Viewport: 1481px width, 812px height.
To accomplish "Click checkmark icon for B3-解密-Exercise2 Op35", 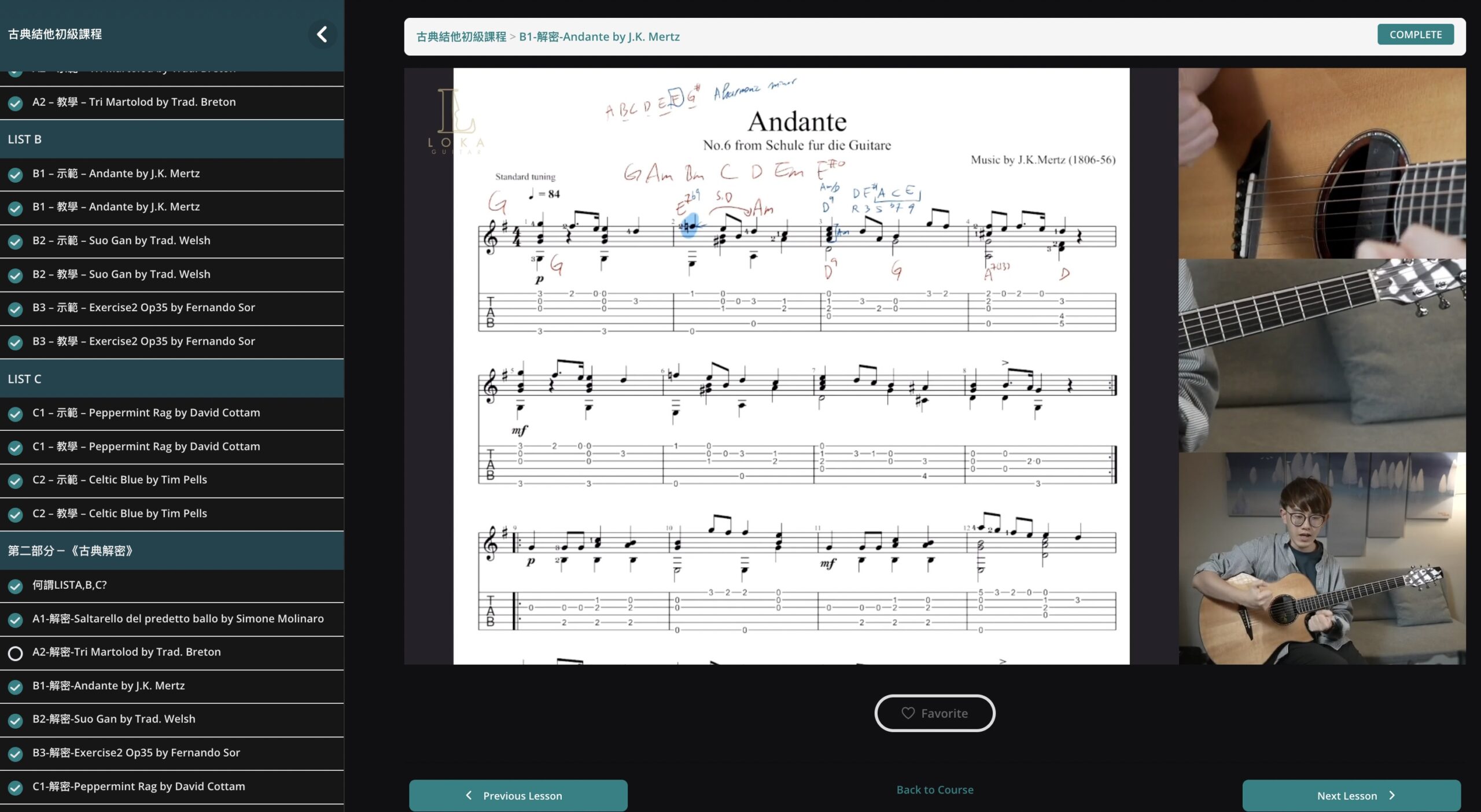I will (16, 754).
